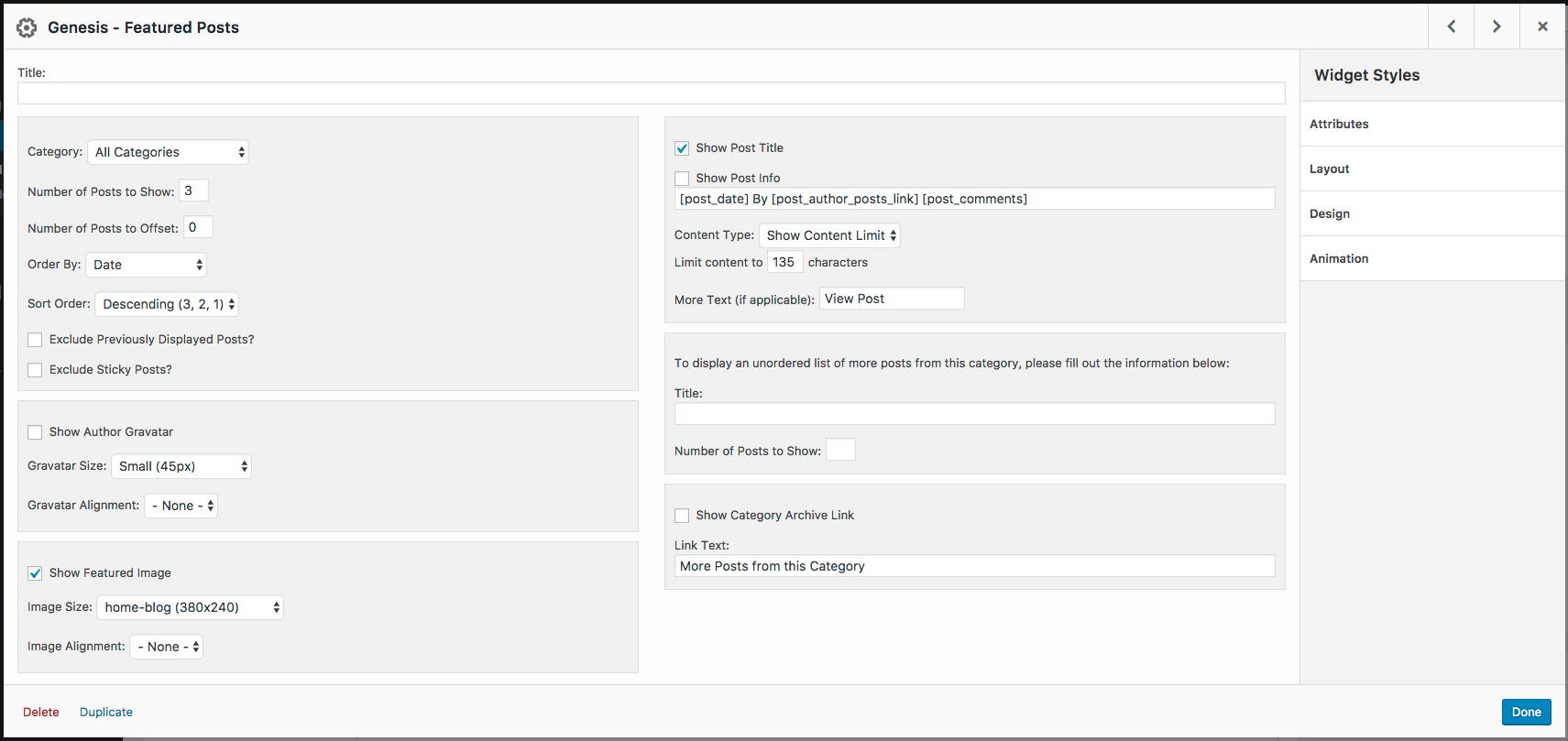Screen dimensions: 1568x741
Task: Focus the widget Title field at top
Action: point(651,93)
